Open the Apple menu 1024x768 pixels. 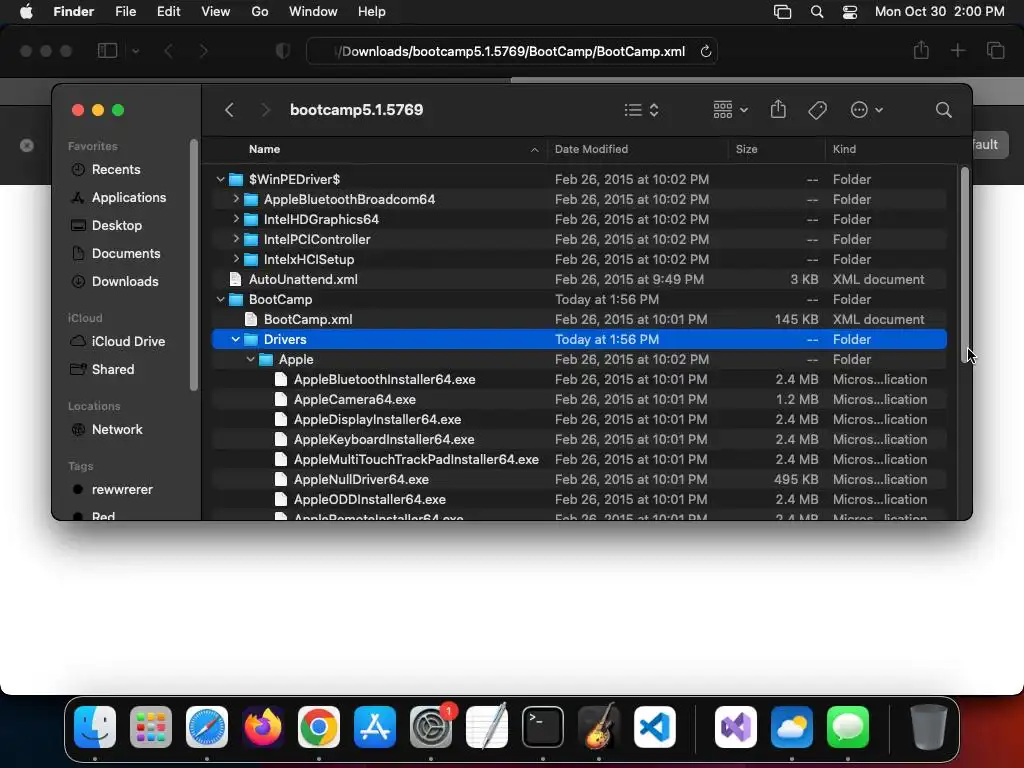(26, 12)
